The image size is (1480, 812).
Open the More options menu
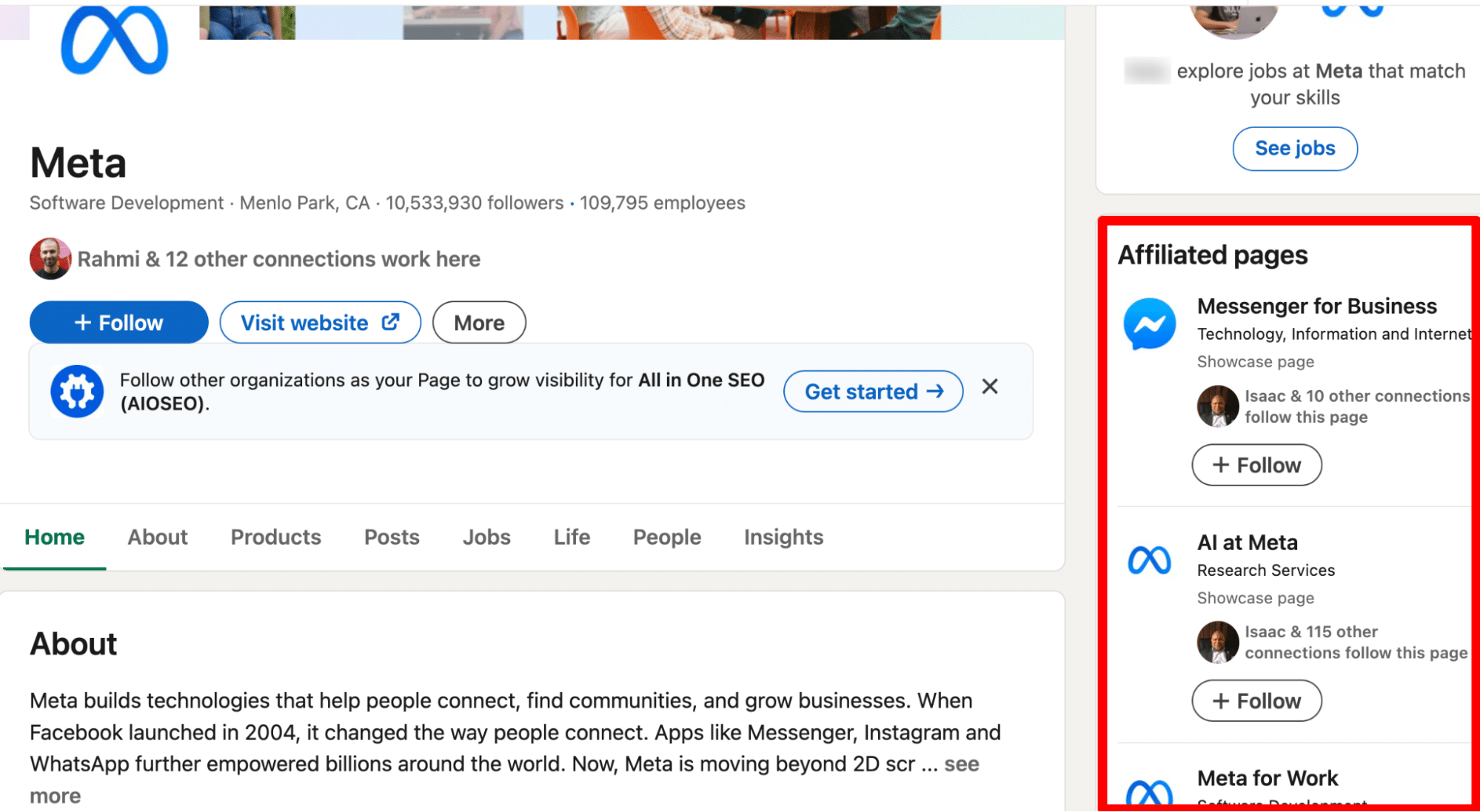click(479, 323)
